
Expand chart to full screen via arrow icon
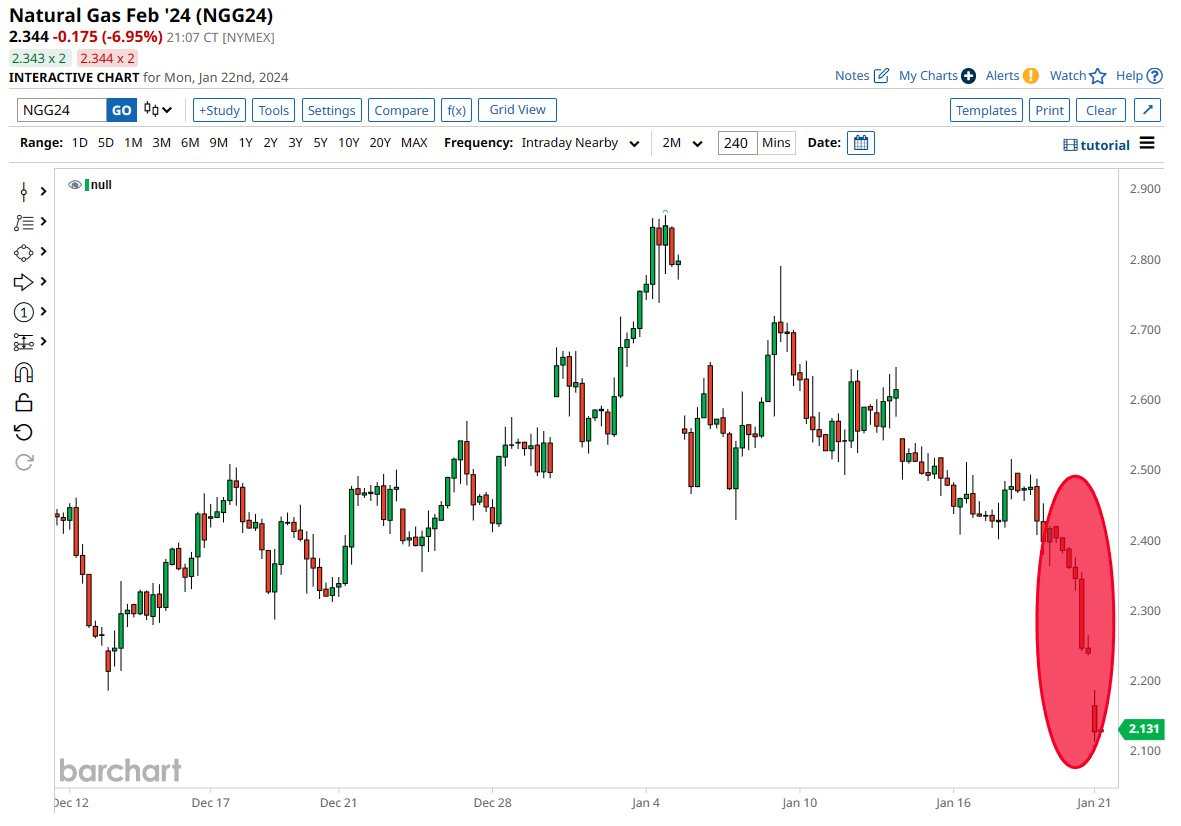[x=1148, y=110]
